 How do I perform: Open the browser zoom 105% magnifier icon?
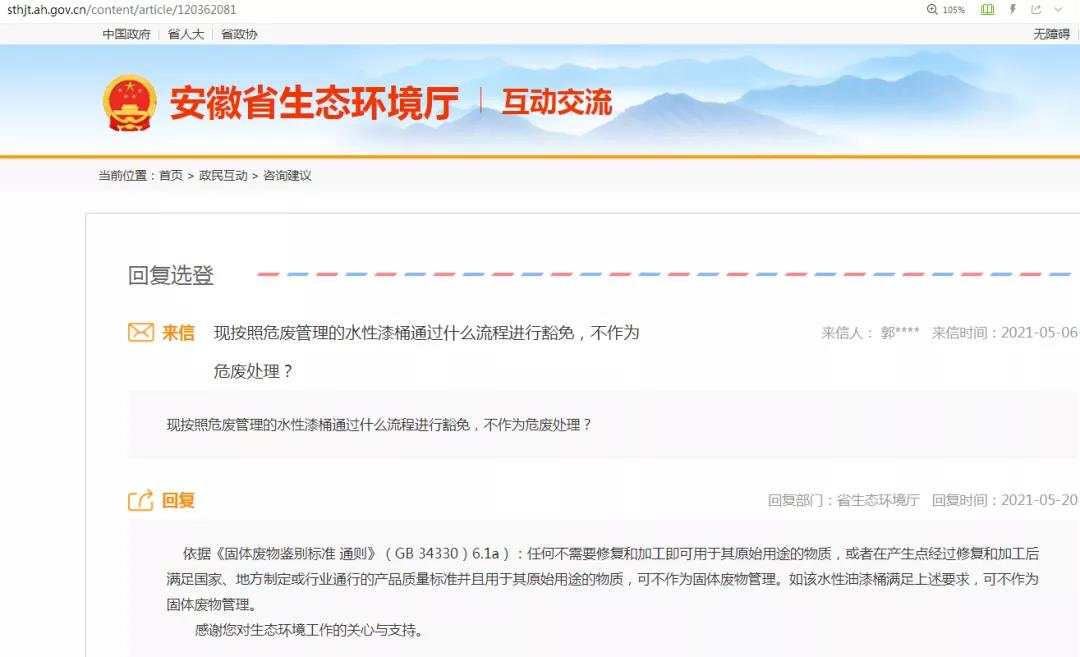point(932,10)
